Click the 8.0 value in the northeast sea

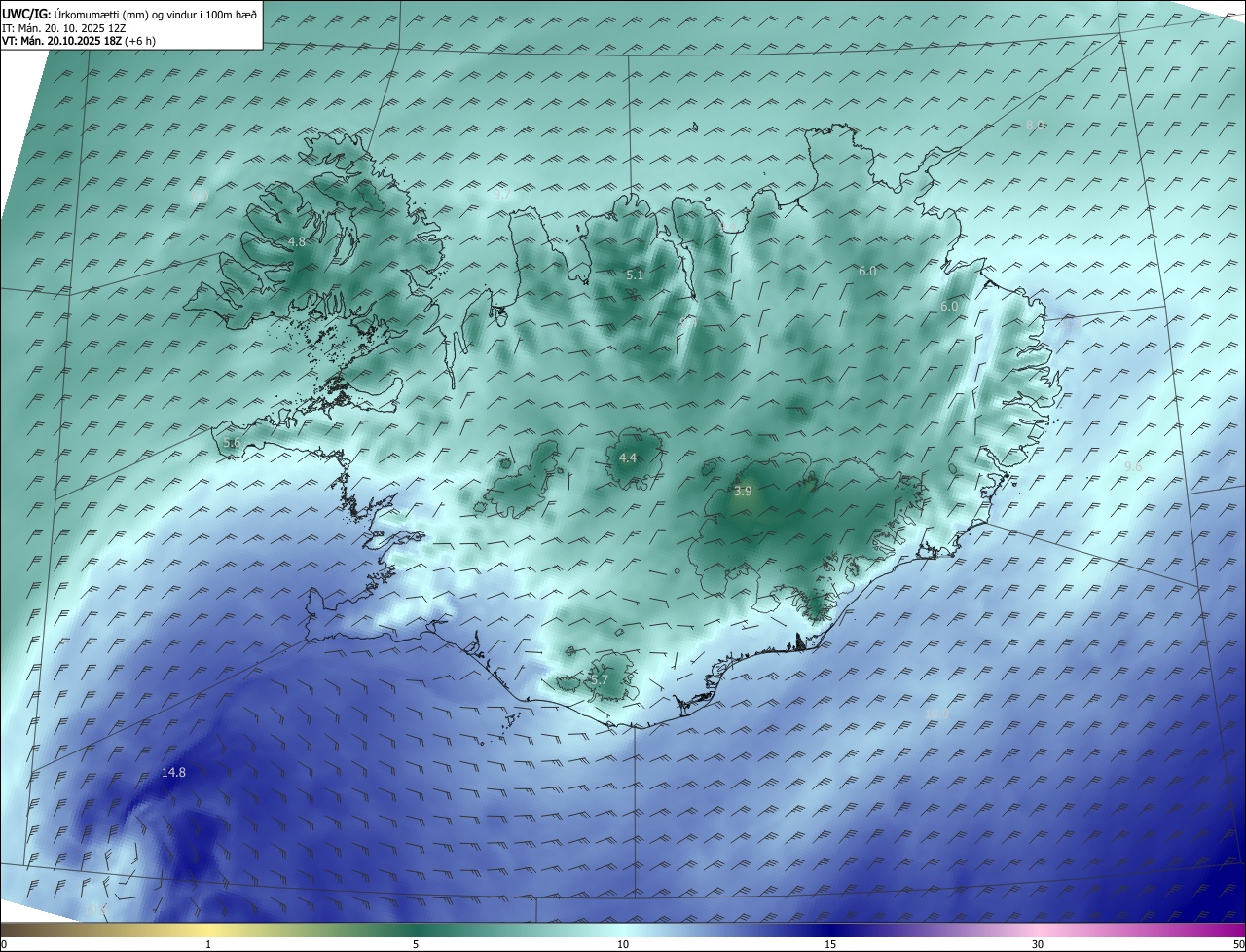1036,126
